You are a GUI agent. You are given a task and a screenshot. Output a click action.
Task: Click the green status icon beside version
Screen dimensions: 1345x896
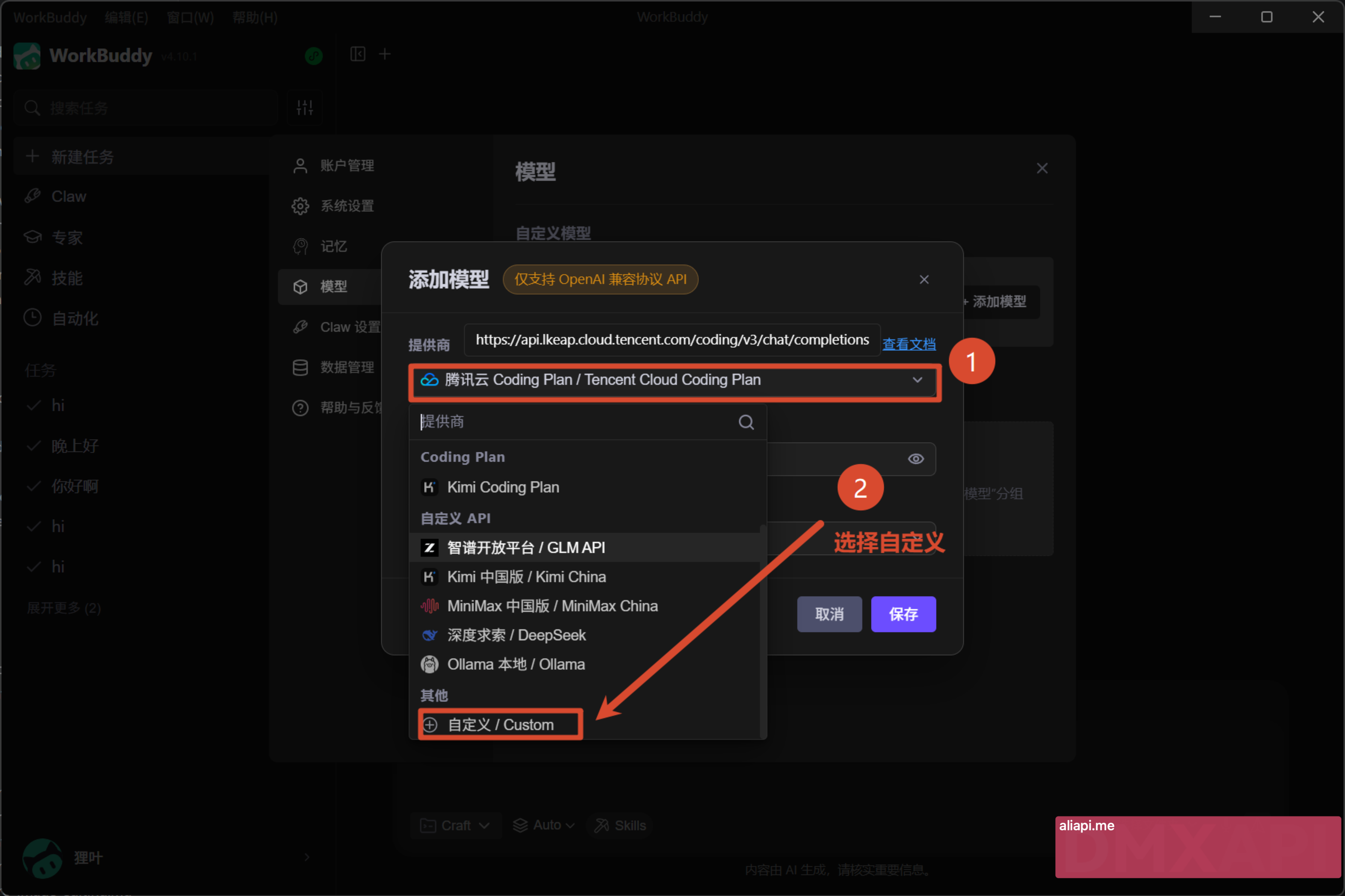click(x=314, y=56)
